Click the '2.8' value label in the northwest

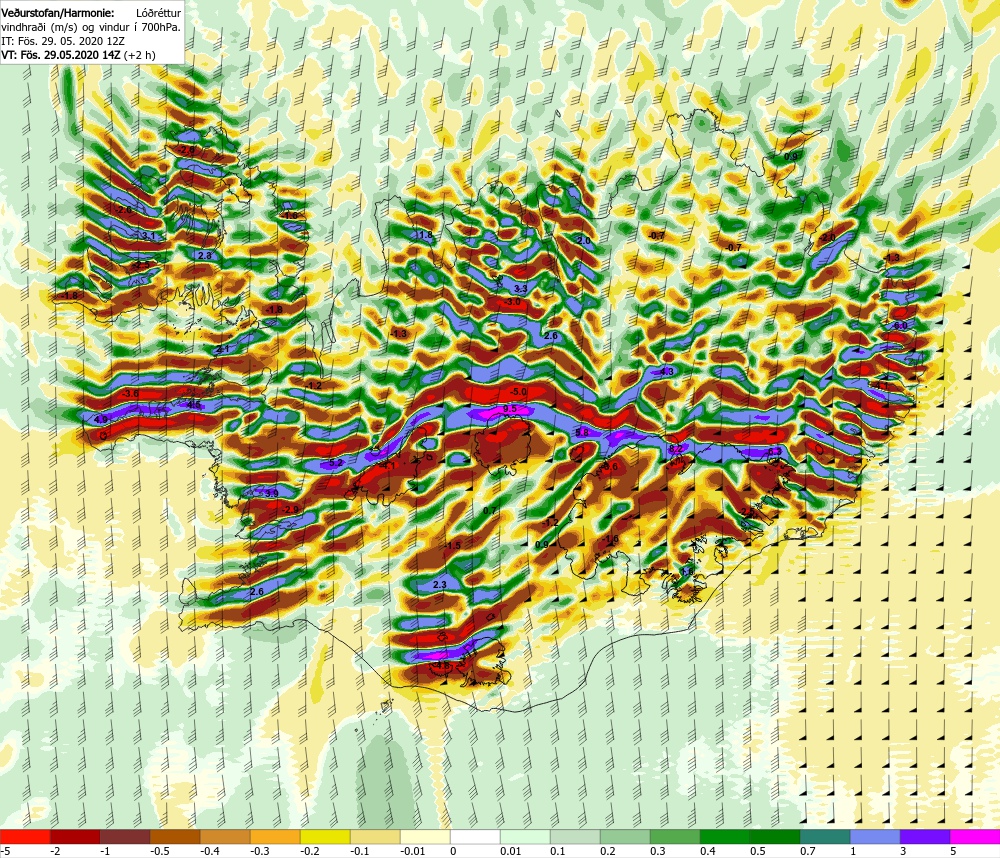205,255
